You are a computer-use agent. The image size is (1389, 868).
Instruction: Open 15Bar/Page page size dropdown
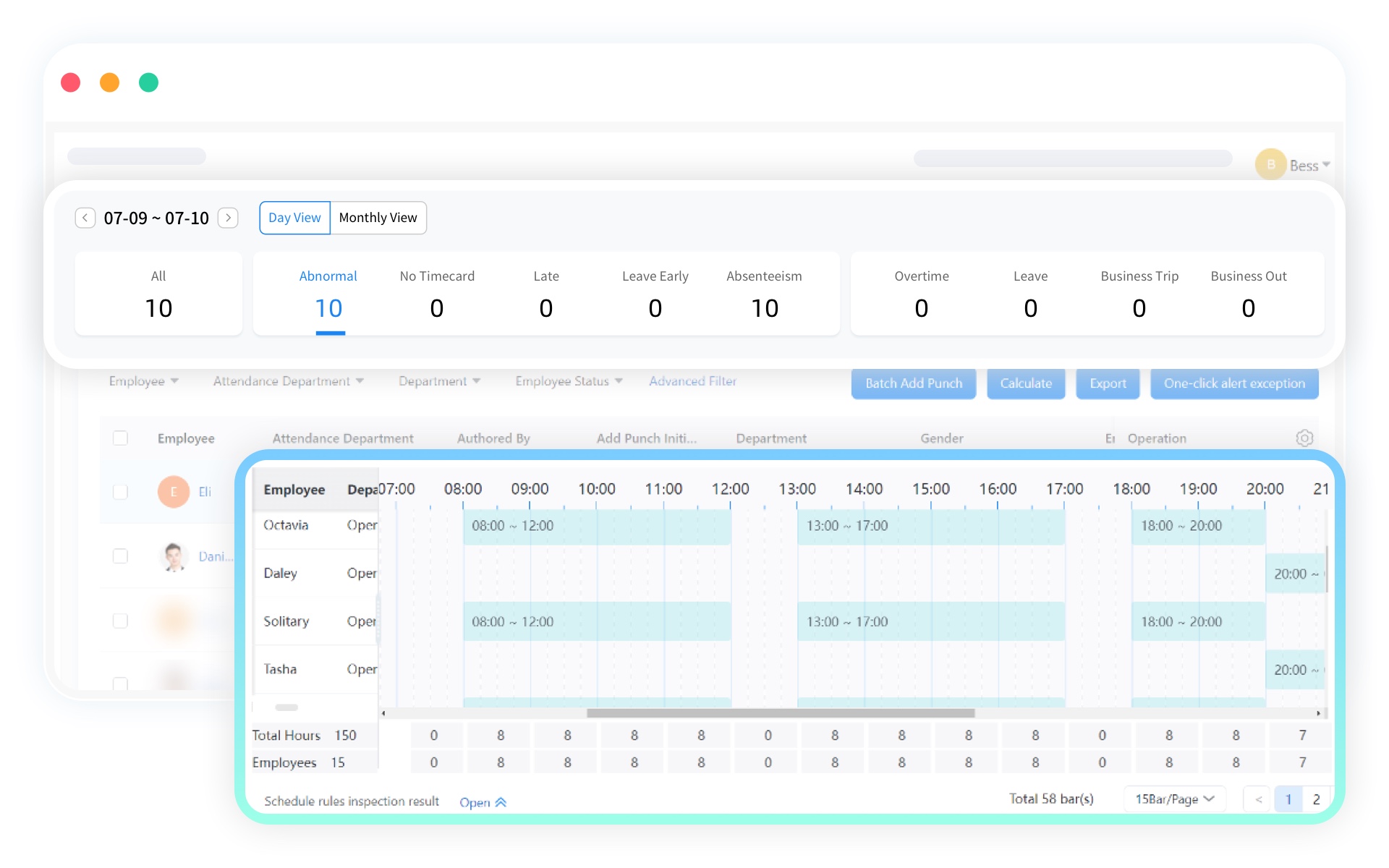(1173, 799)
